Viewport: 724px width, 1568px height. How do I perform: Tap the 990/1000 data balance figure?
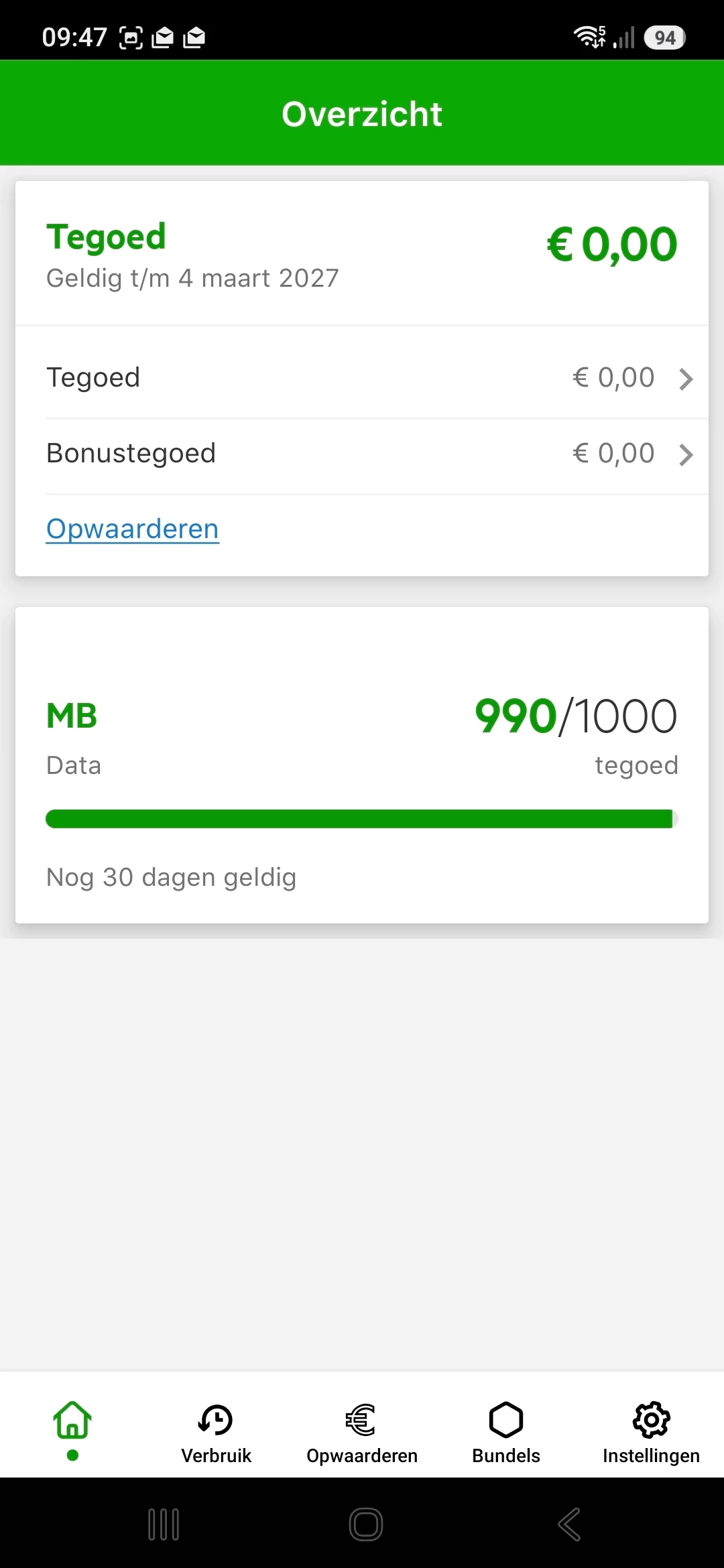click(576, 716)
